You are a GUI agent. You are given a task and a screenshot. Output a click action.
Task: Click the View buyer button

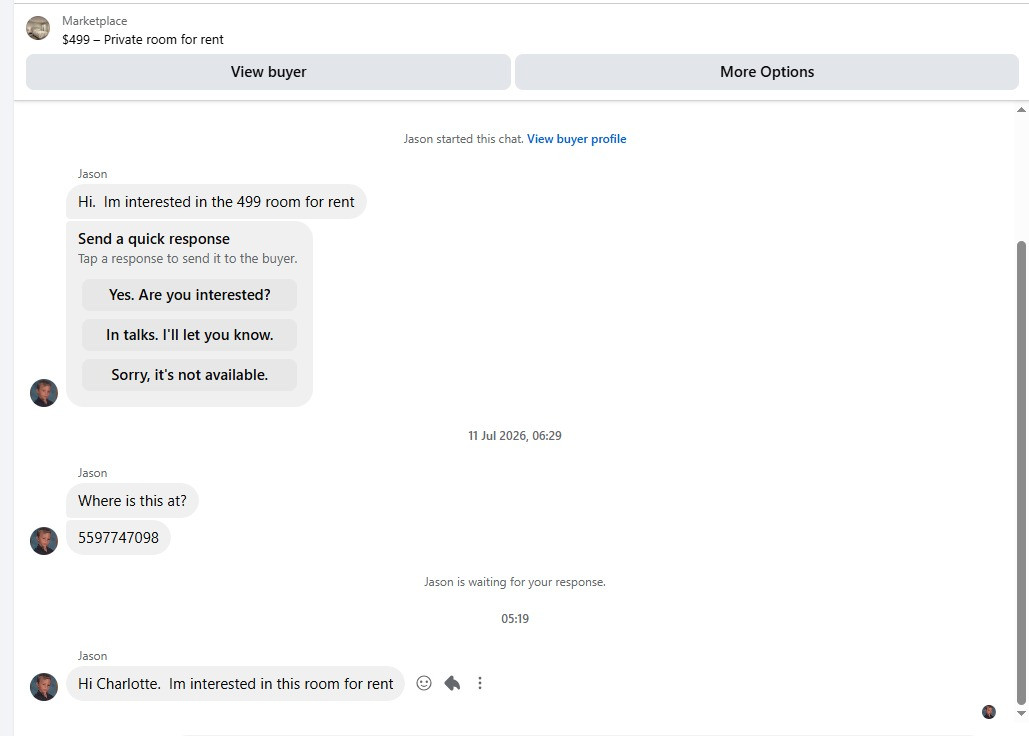click(268, 72)
